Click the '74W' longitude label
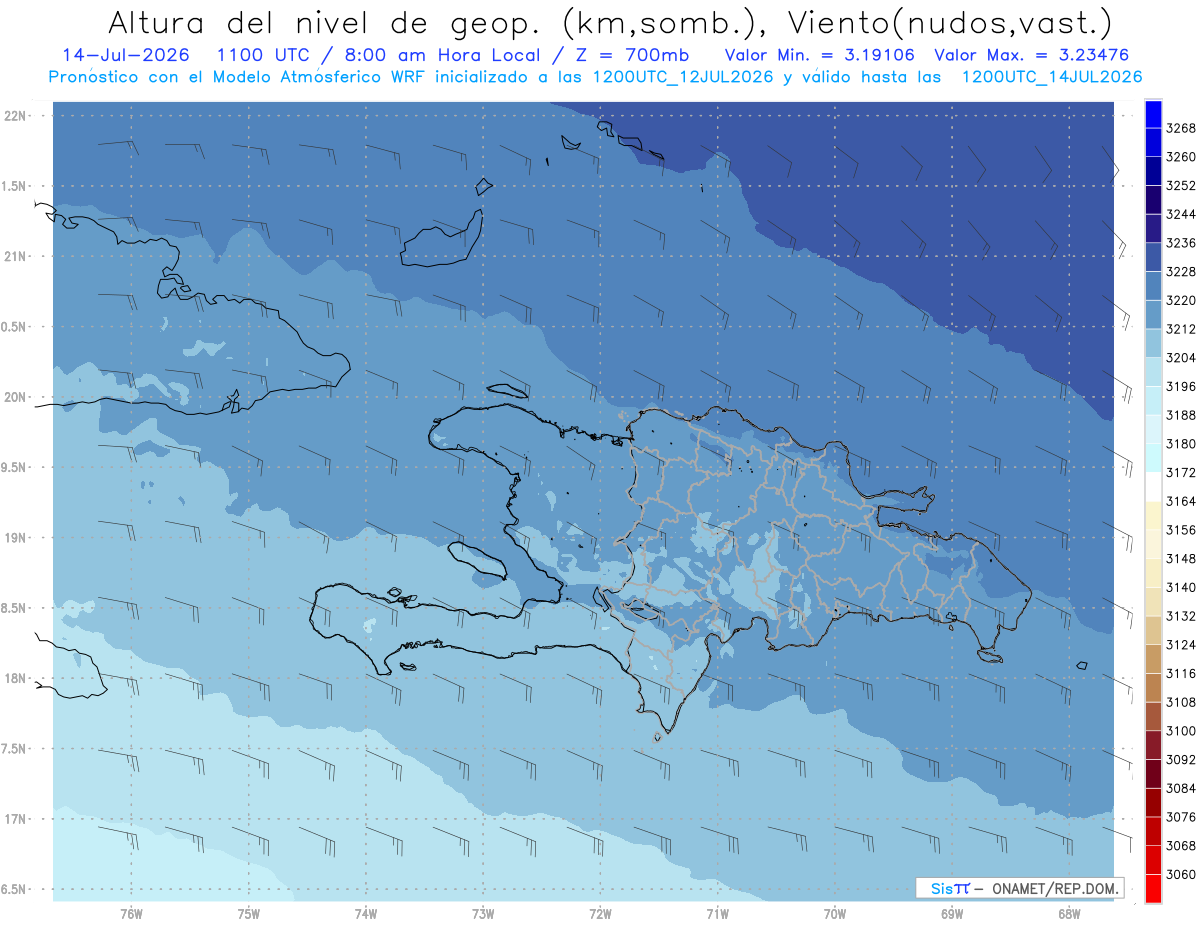The height and width of the screenshot is (927, 1200). 366,914
